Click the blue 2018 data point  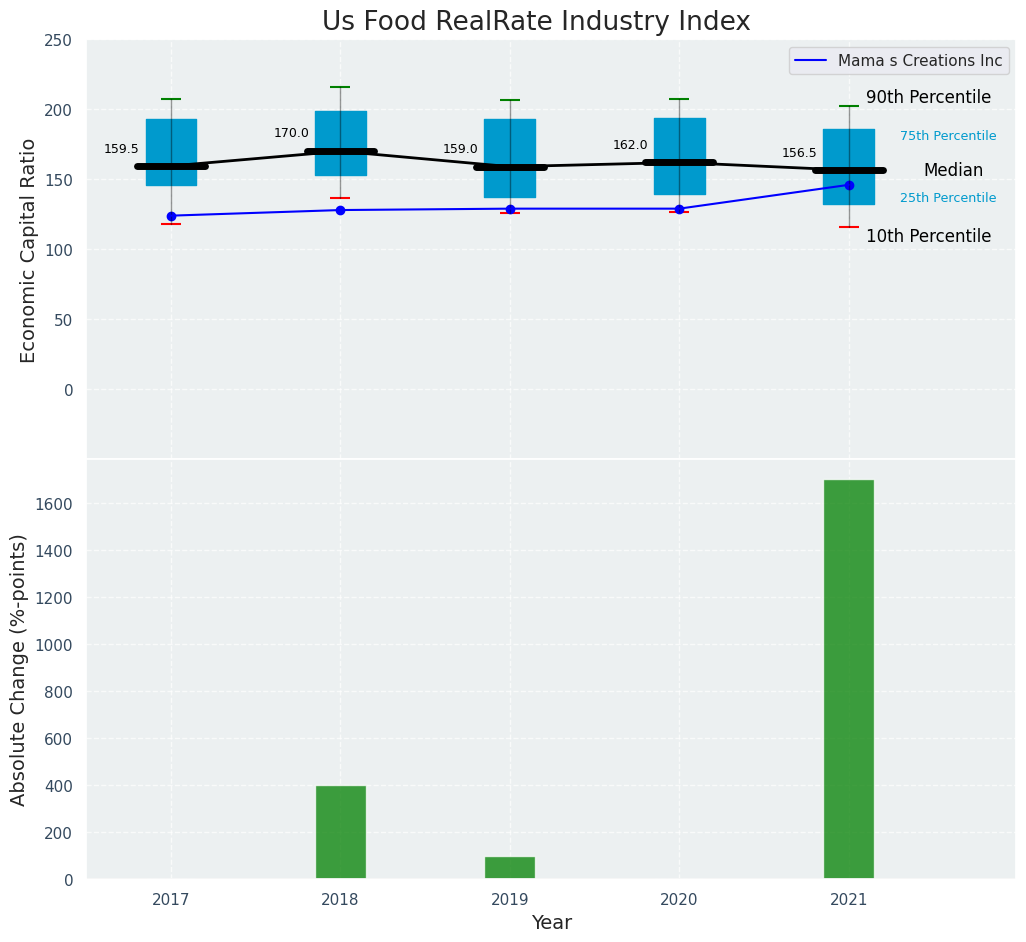340,210
